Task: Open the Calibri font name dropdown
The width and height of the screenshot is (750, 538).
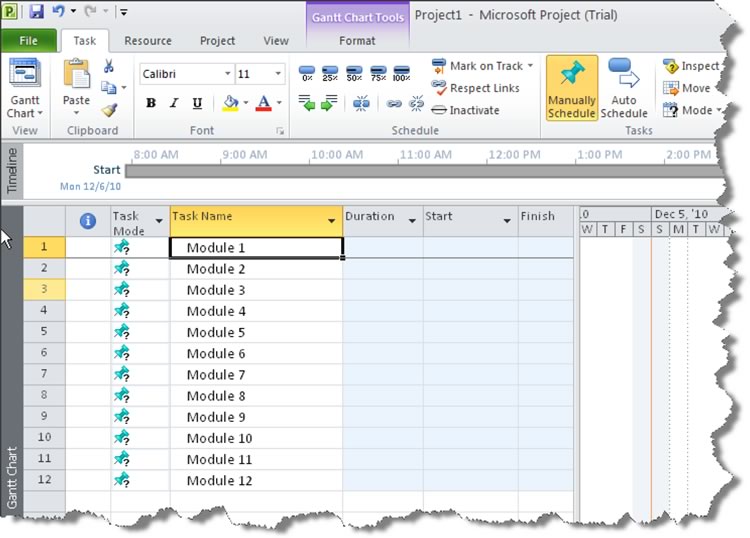Action: 226,75
